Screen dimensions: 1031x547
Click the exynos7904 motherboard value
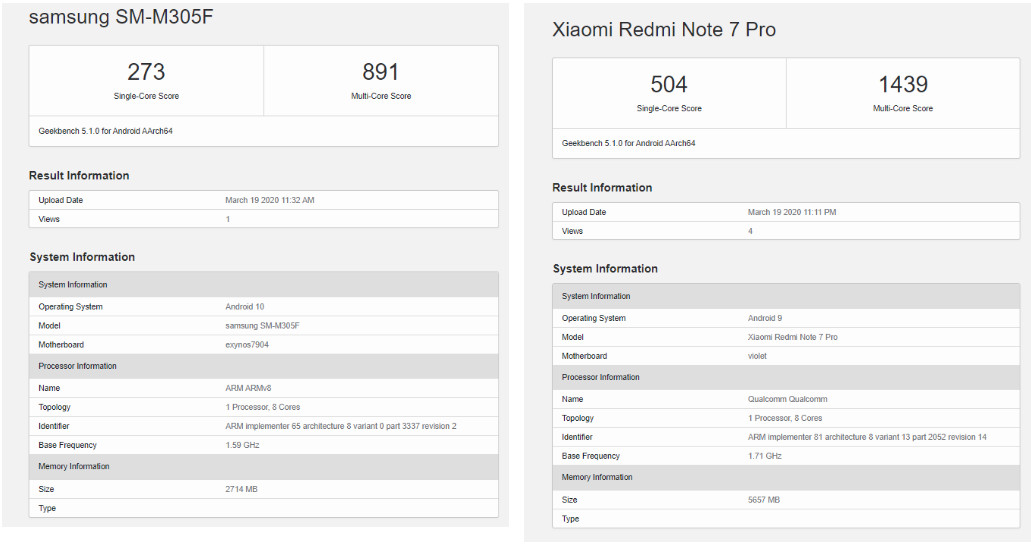[247, 345]
